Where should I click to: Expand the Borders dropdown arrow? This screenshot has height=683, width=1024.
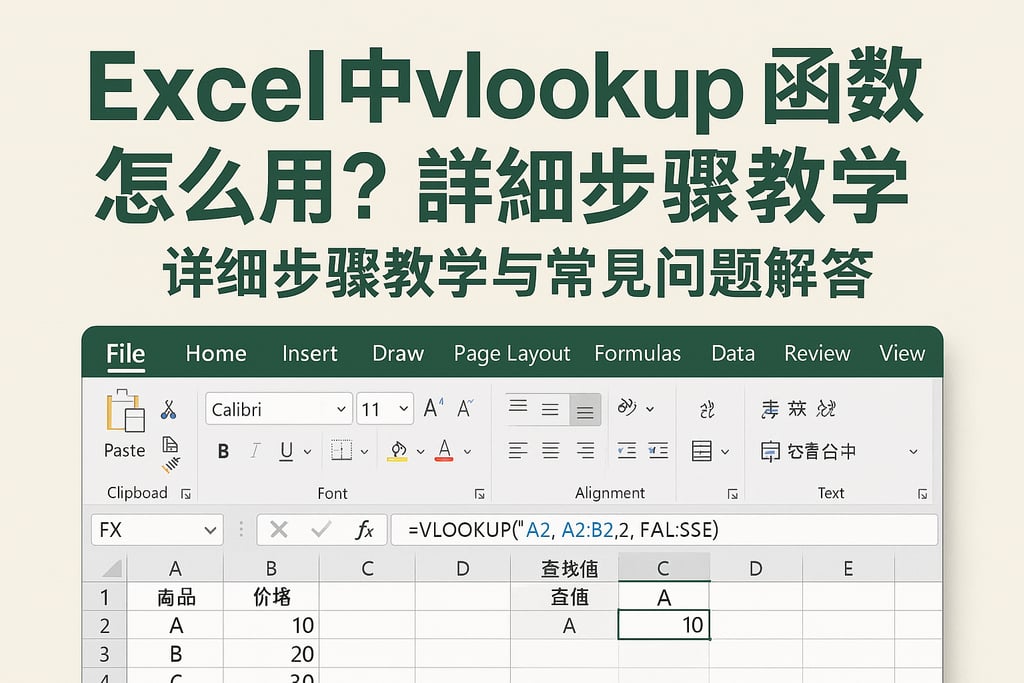pos(365,451)
